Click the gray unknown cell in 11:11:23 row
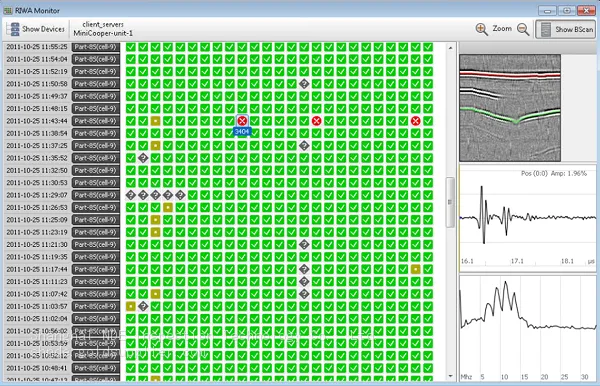Image resolution: width=600 pixels, height=386 pixels. coord(304,282)
